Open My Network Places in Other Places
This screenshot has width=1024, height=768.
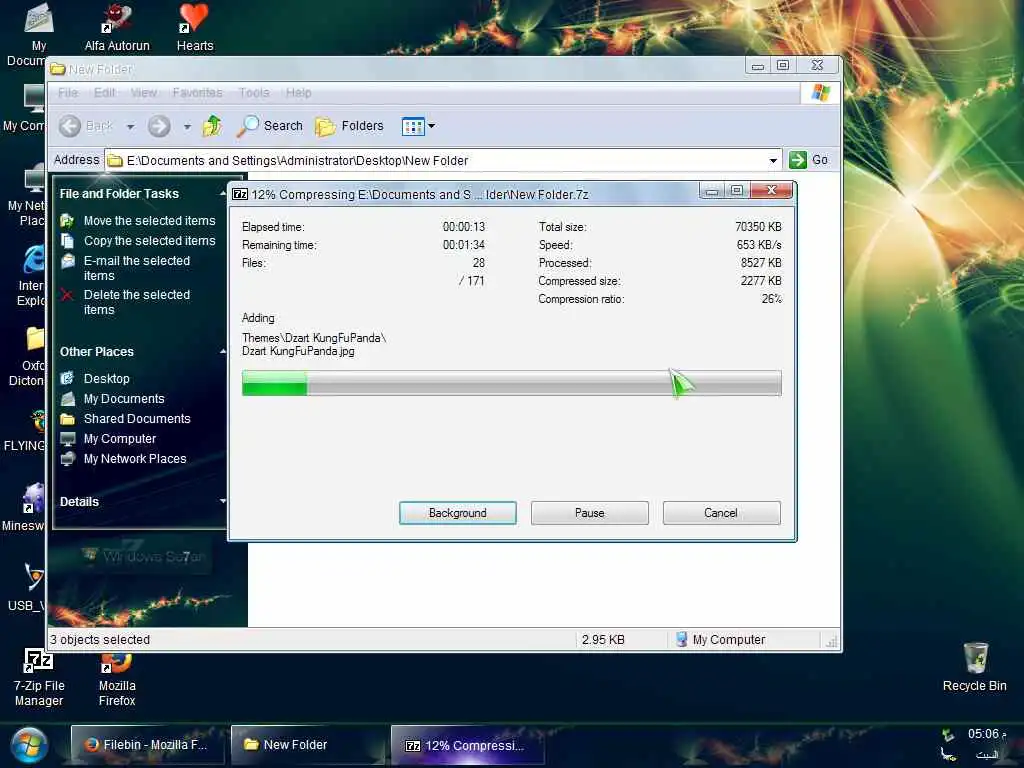135,459
